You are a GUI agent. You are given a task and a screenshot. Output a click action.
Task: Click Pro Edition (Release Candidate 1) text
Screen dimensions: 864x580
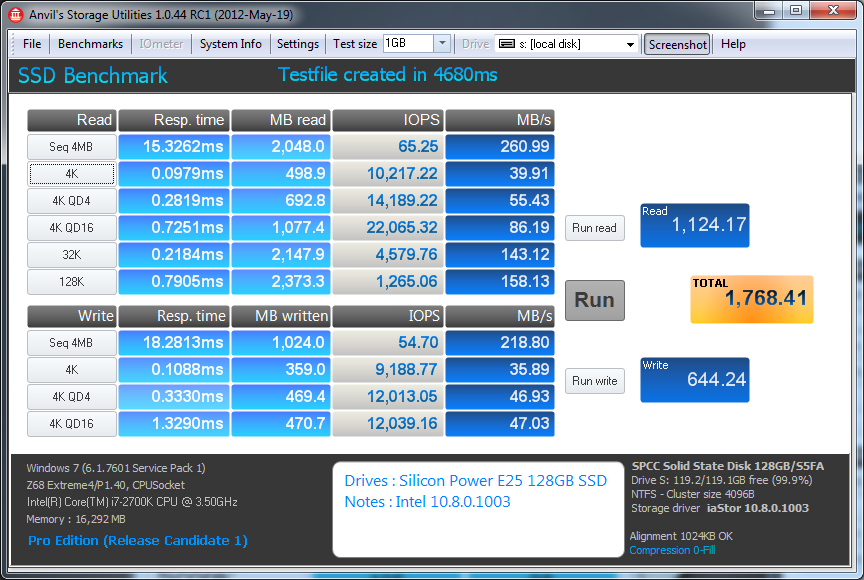(x=138, y=541)
